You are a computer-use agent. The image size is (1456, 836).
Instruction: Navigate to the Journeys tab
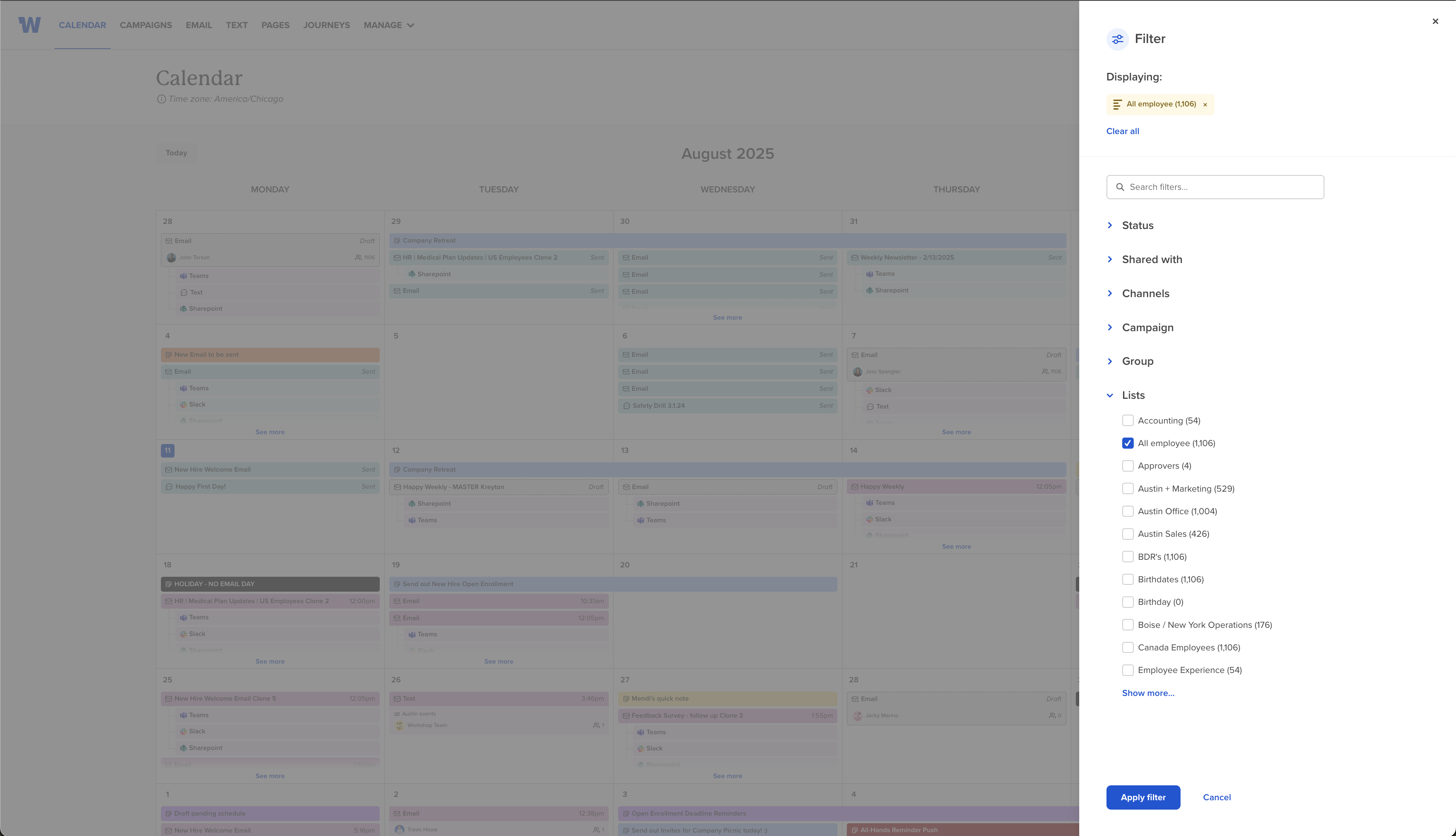tap(326, 25)
